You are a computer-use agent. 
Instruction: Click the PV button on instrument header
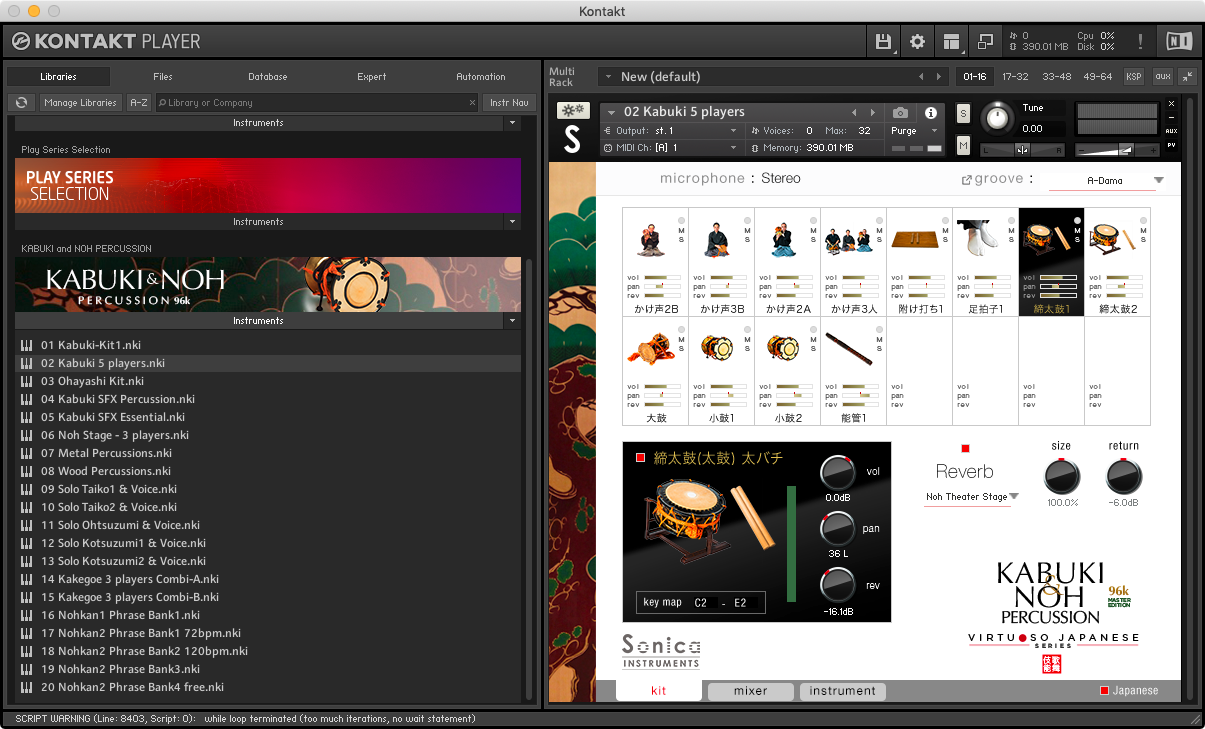(1171, 146)
